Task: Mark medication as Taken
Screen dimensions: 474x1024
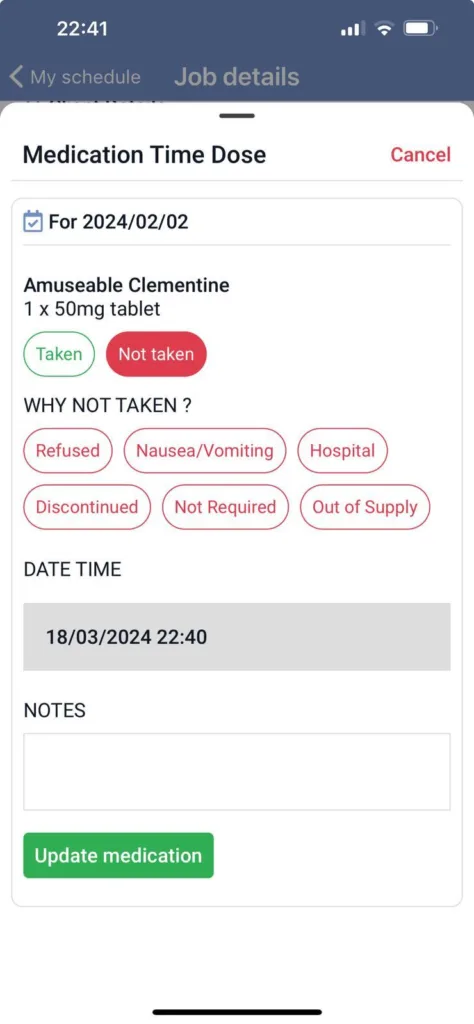Action: tap(59, 354)
